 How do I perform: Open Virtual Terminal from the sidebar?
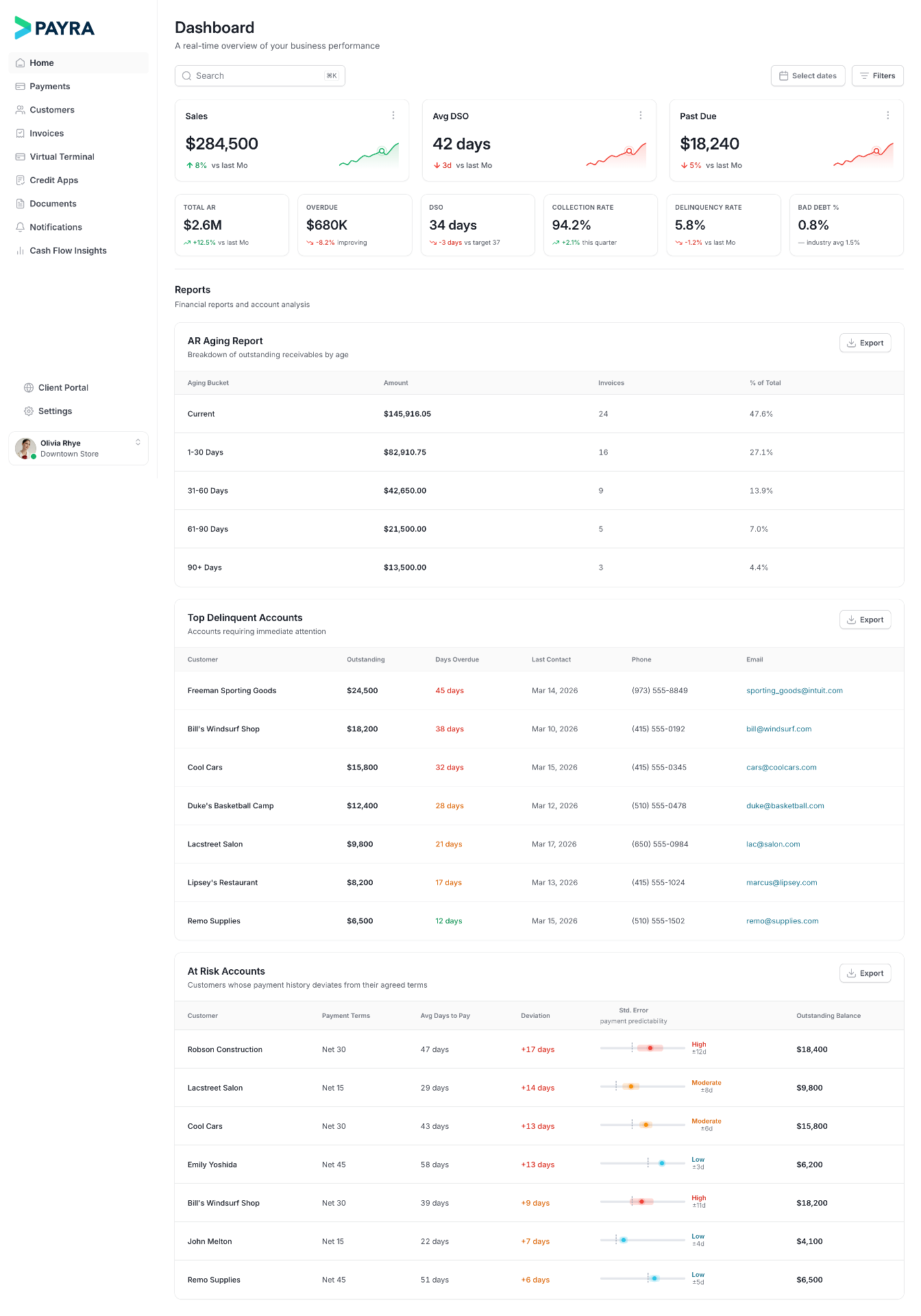pos(79,157)
